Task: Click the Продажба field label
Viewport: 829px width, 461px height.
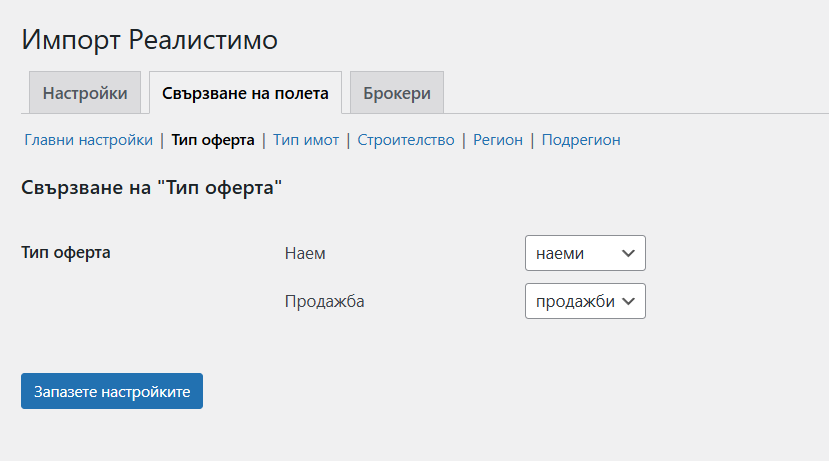Action: 324,301
